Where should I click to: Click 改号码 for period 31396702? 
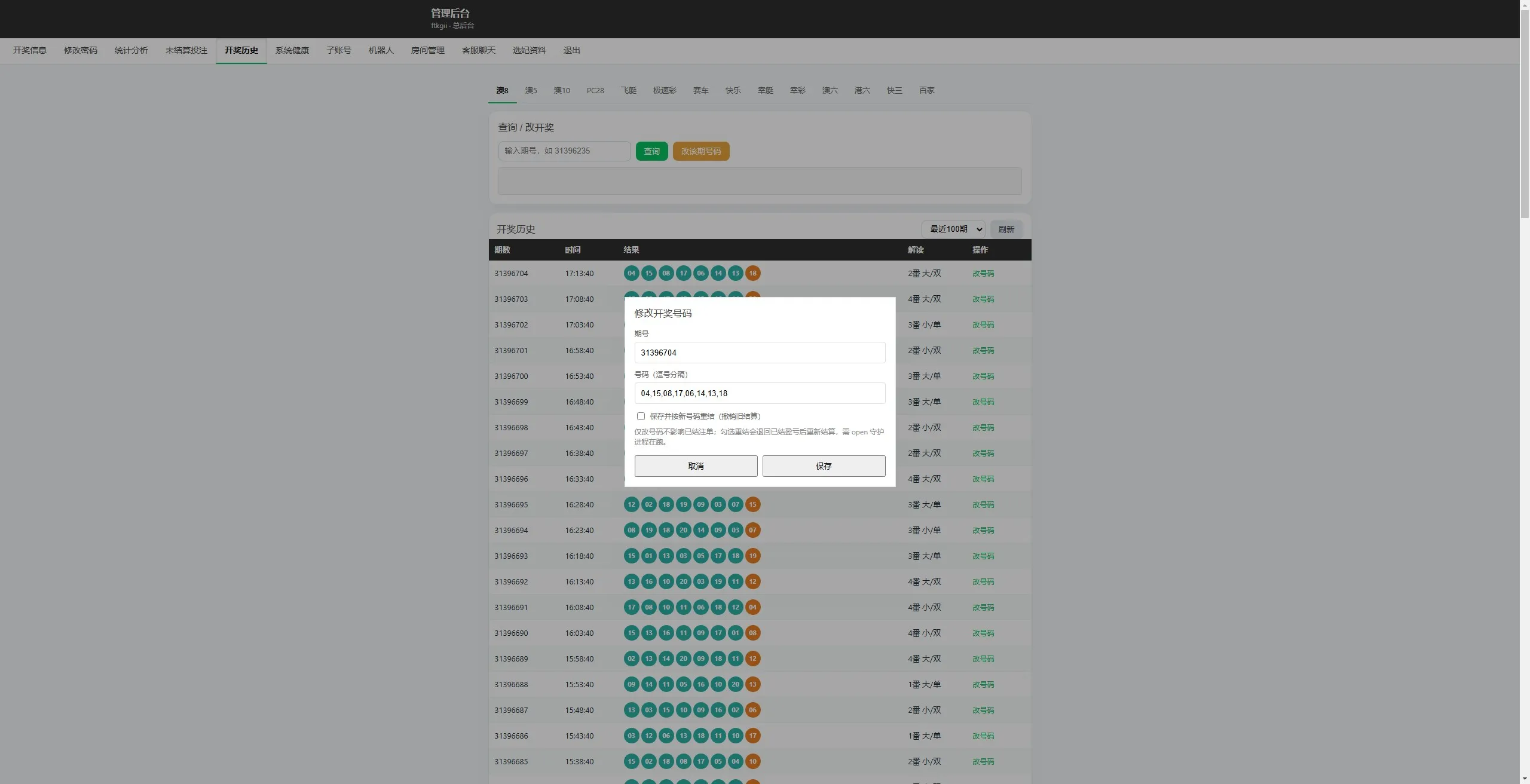tap(983, 325)
